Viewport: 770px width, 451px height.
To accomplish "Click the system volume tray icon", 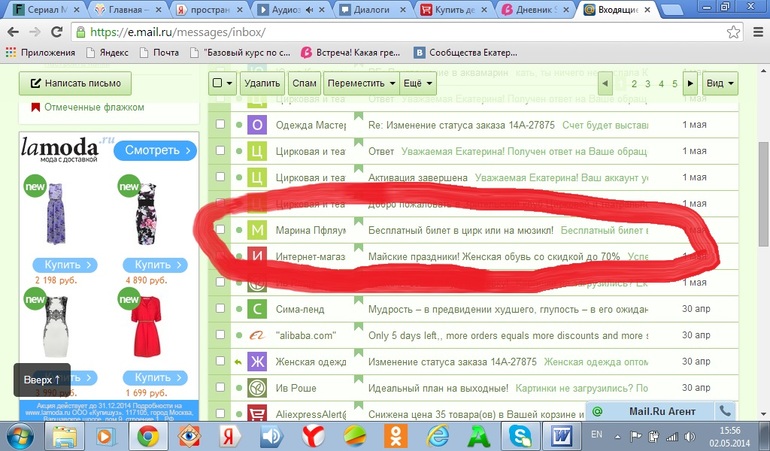I will pos(690,436).
